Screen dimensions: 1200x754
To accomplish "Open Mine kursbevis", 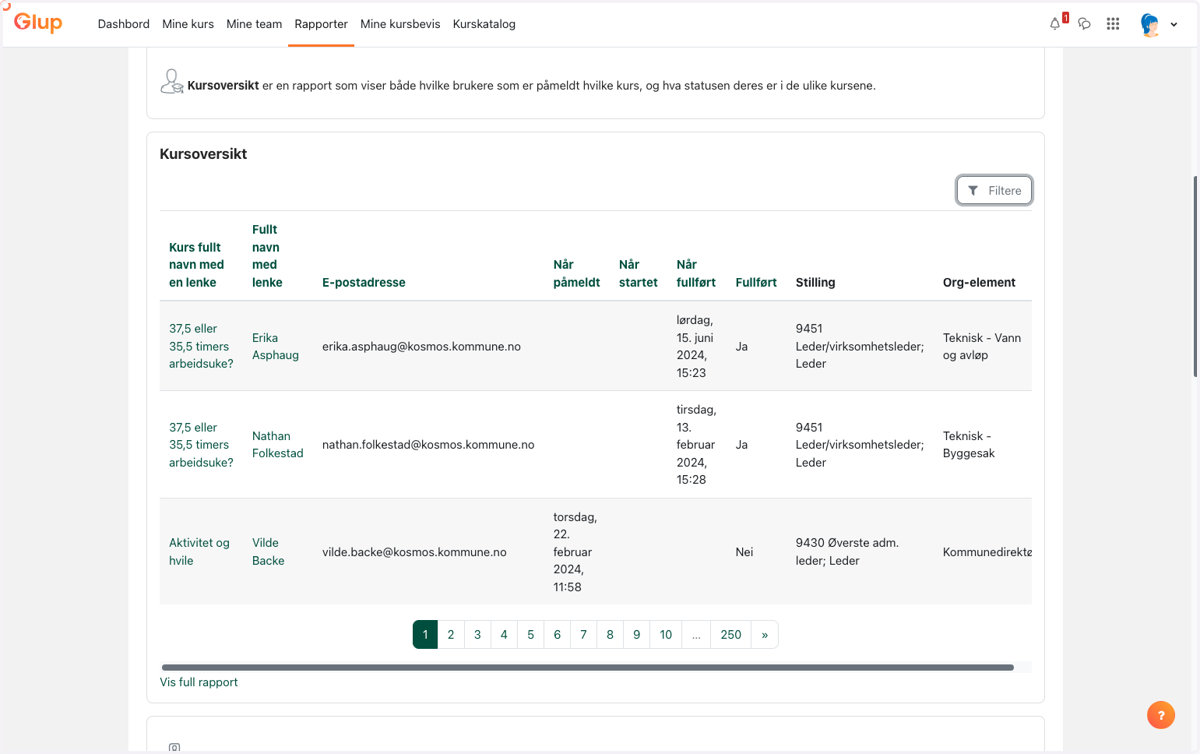I will coord(400,24).
